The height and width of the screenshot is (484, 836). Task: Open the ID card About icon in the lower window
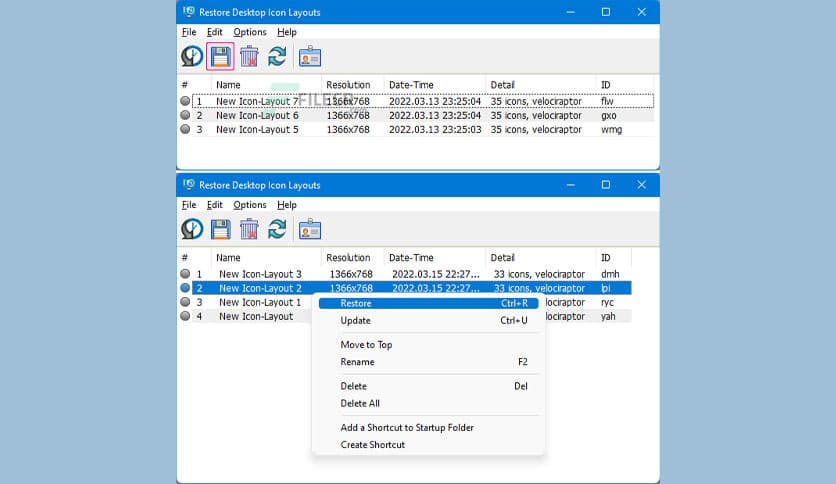pyautogui.click(x=310, y=229)
